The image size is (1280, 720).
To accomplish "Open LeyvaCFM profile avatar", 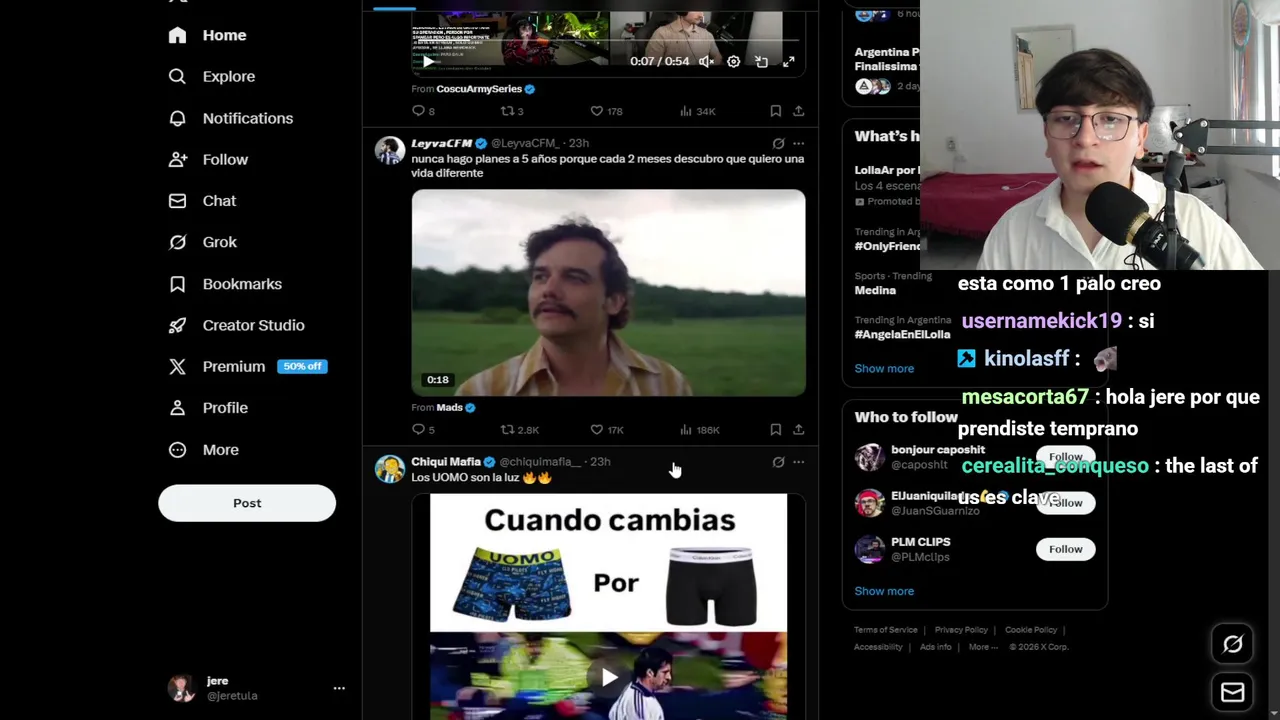I will 390,150.
